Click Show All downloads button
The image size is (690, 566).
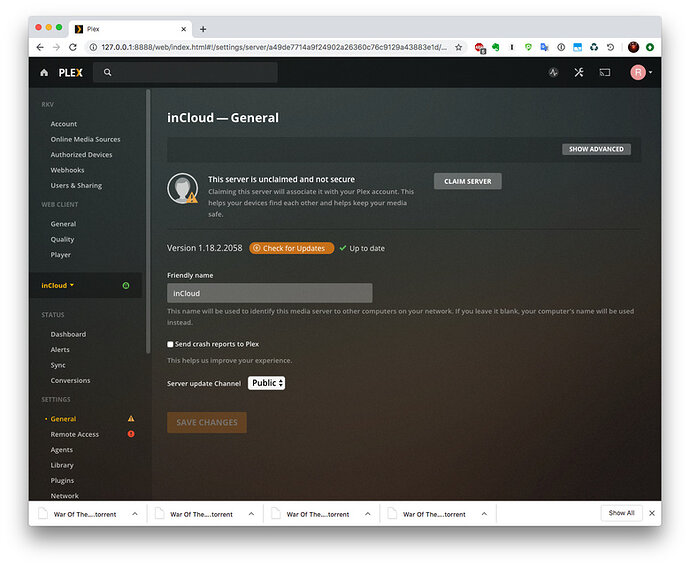621,513
